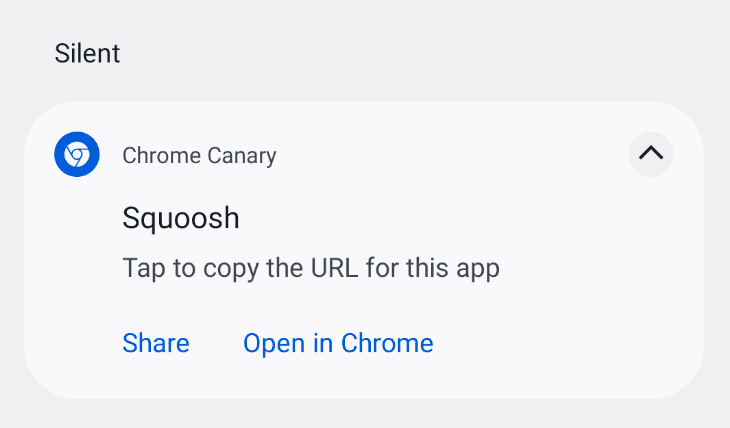The image size is (730, 428).
Task: Collapse the Squoosh notification with the chevron
Action: [651, 154]
